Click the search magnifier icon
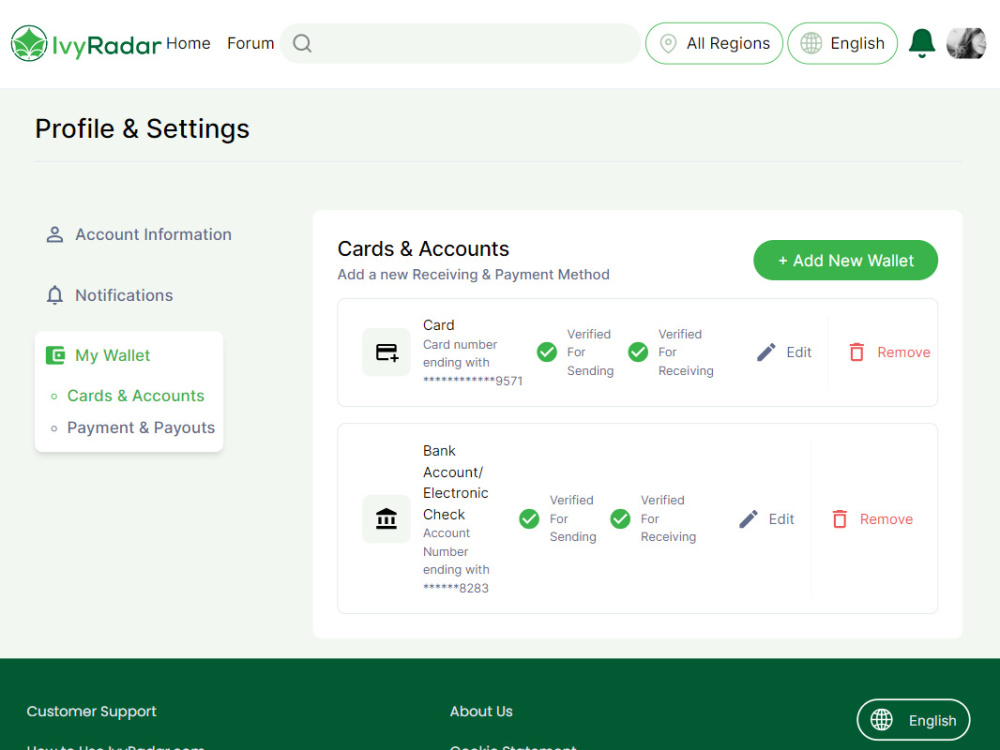Screen dimensions: 1000x750 tap(302, 43)
